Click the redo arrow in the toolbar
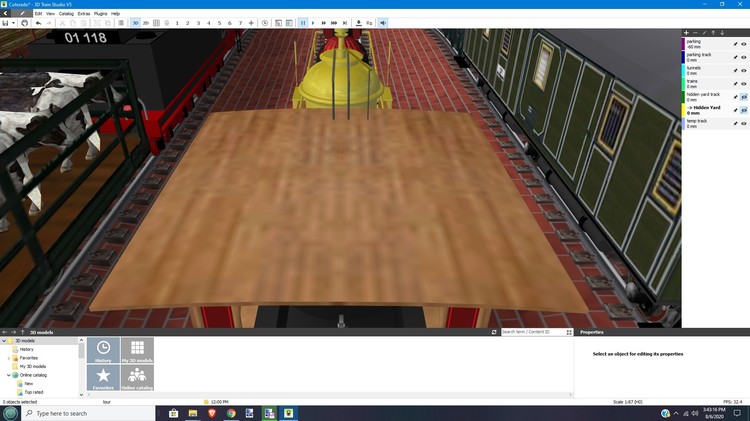 click(48, 23)
